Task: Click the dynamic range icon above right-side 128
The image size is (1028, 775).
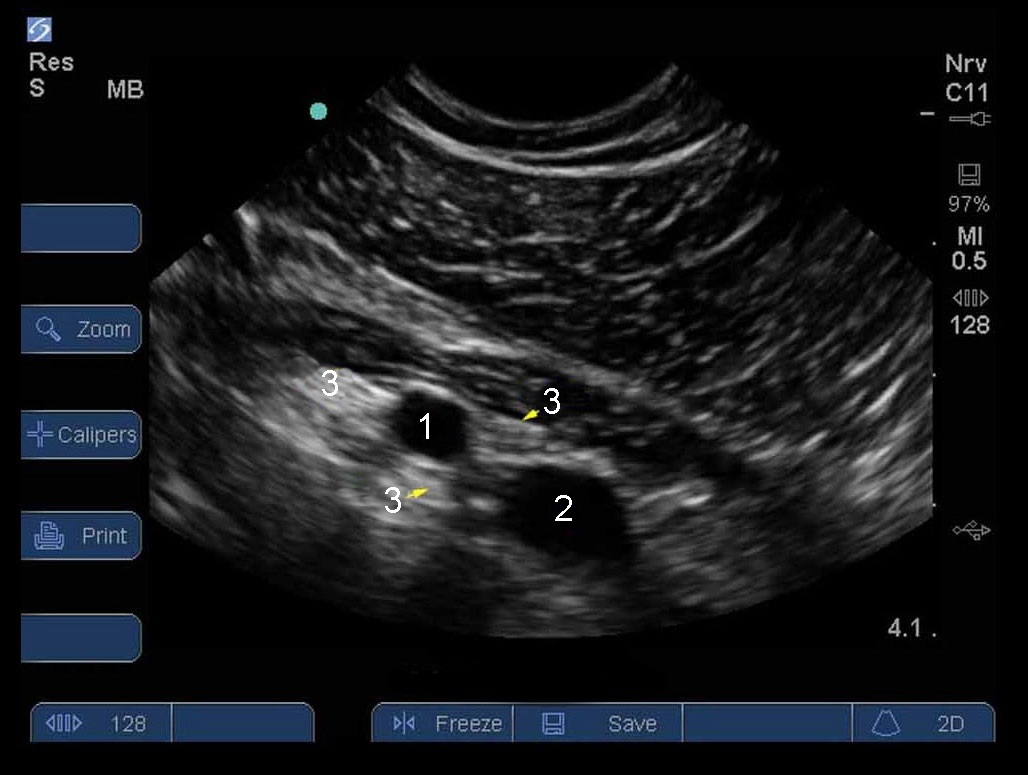Action: coord(969,297)
